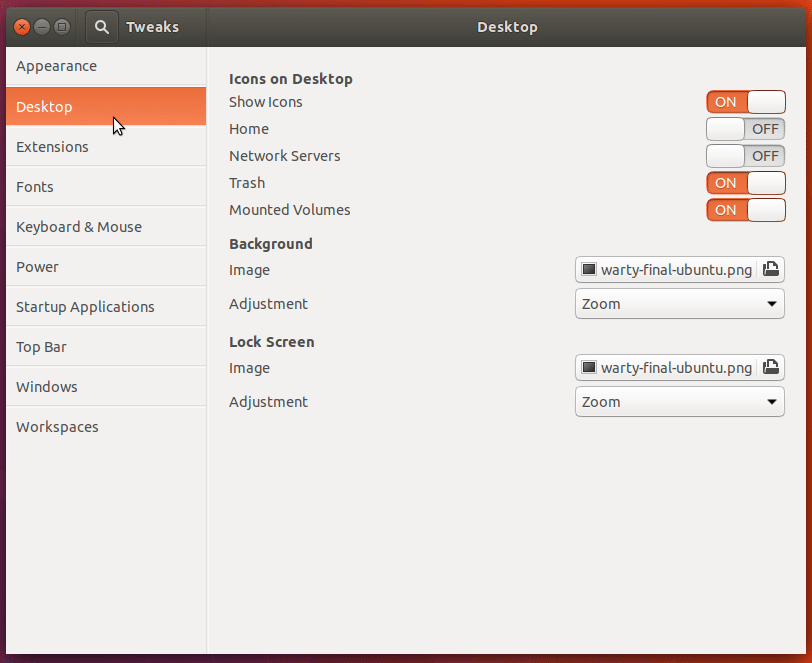This screenshot has height=663, width=812.
Task: Click the file-open icon in Lock Screen Image field
Action: click(771, 368)
